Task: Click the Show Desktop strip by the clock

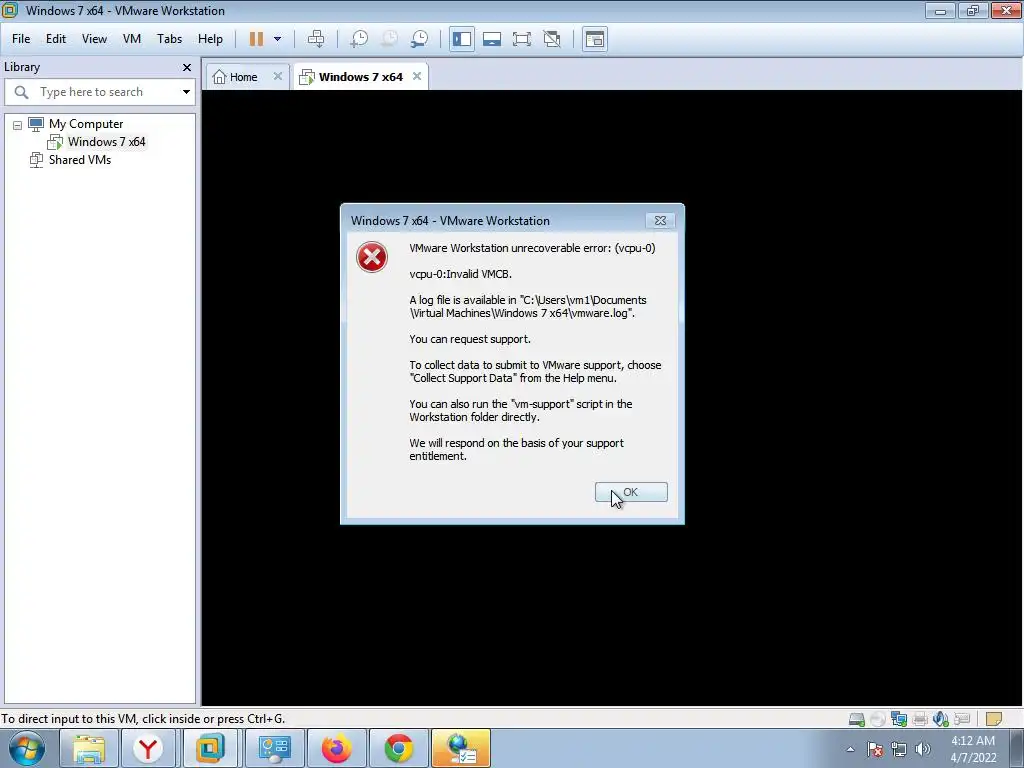Action: 1018,748
